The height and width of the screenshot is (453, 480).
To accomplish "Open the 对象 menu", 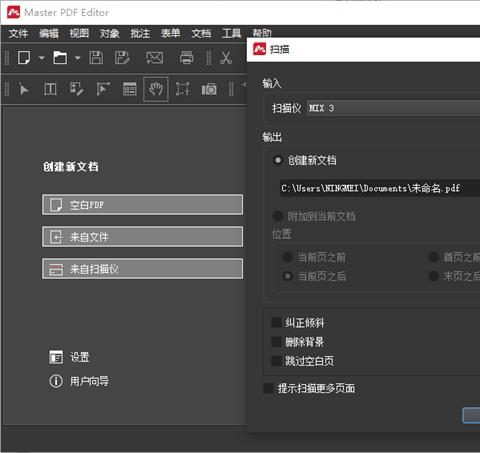I will (x=110, y=33).
